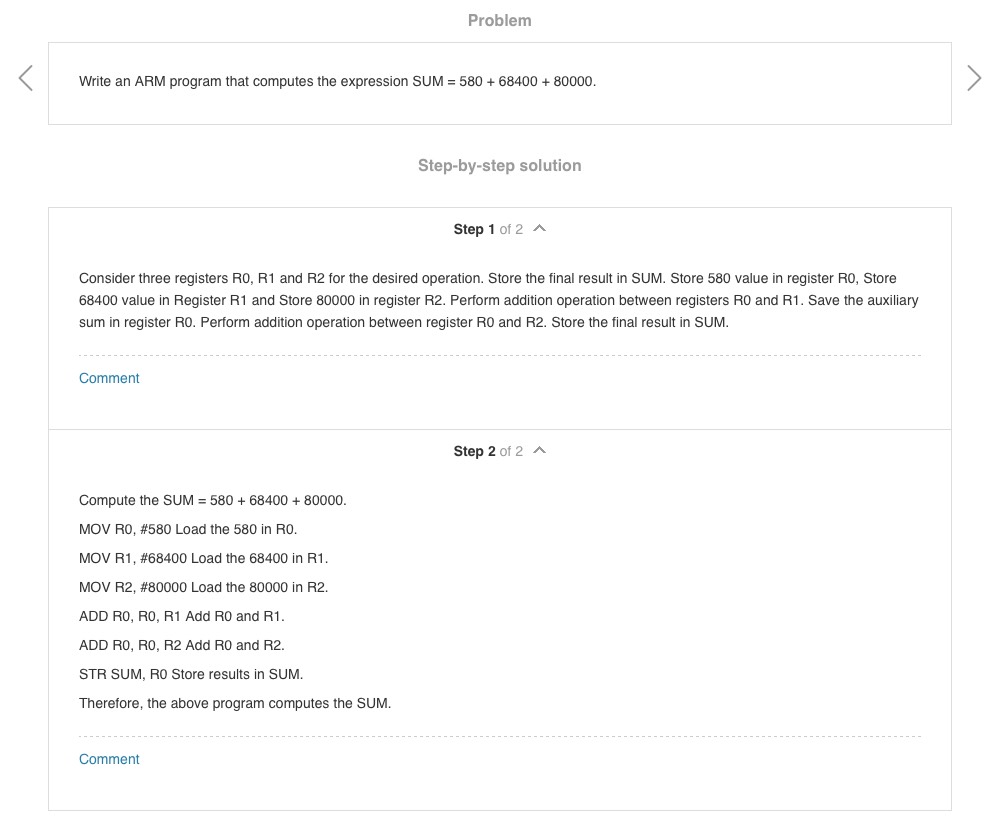The height and width of the screenshot is (821, 1000).
Task: Click the ARM program problem statement text
Action: (337, 81)
